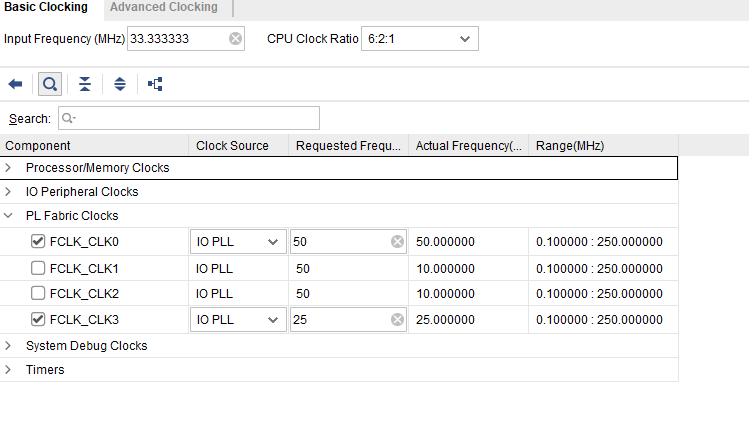This screenshot has height=429, width=749.
Task: Click the PL Fabric Clocks row label
Action: [72, 215]
